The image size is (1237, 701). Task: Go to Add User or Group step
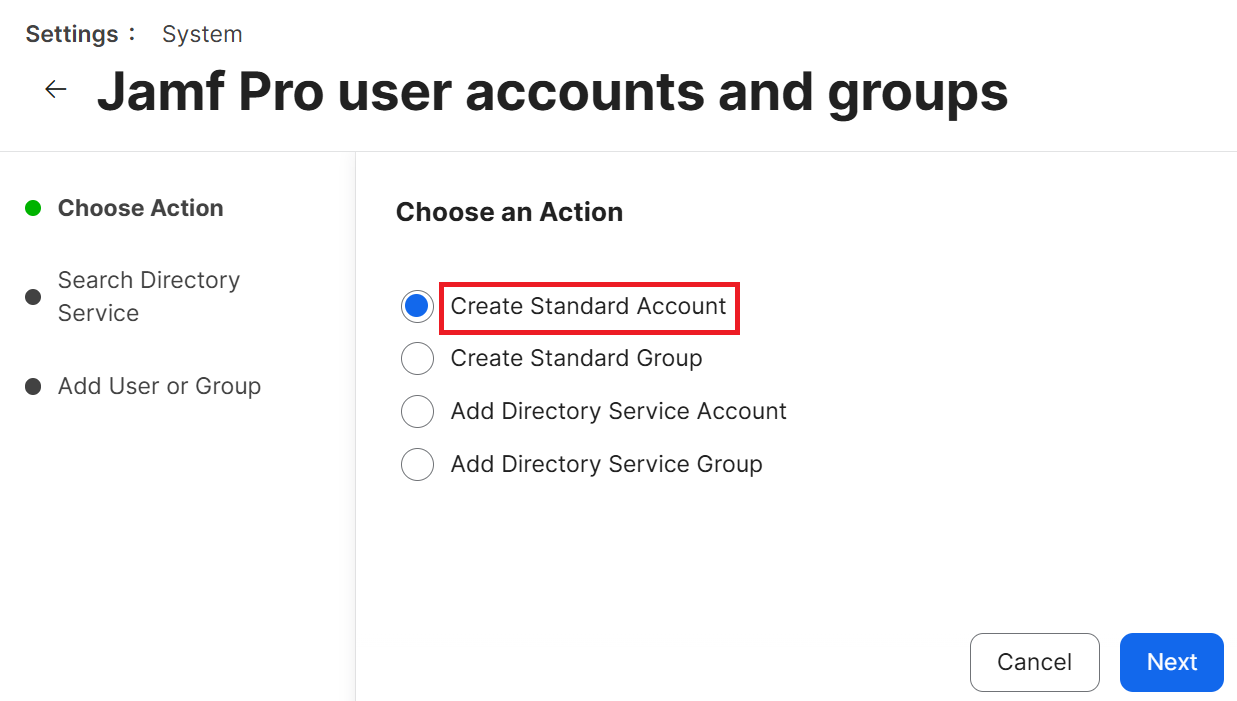click(159, 386)
